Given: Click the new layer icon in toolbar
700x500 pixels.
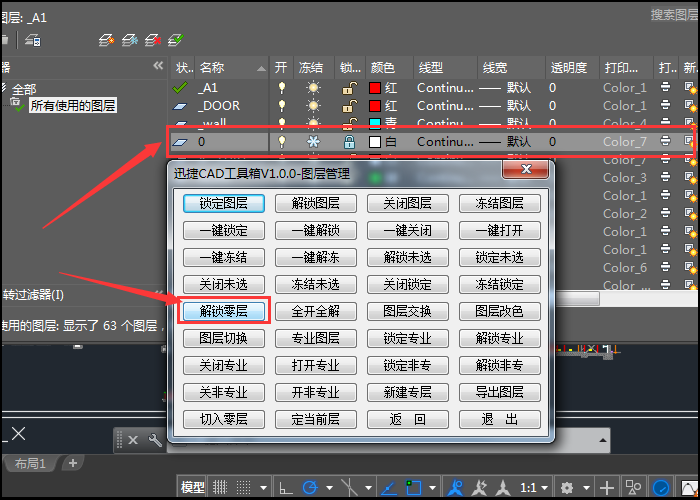Looking at the screenshot, I should click(106, 41).
